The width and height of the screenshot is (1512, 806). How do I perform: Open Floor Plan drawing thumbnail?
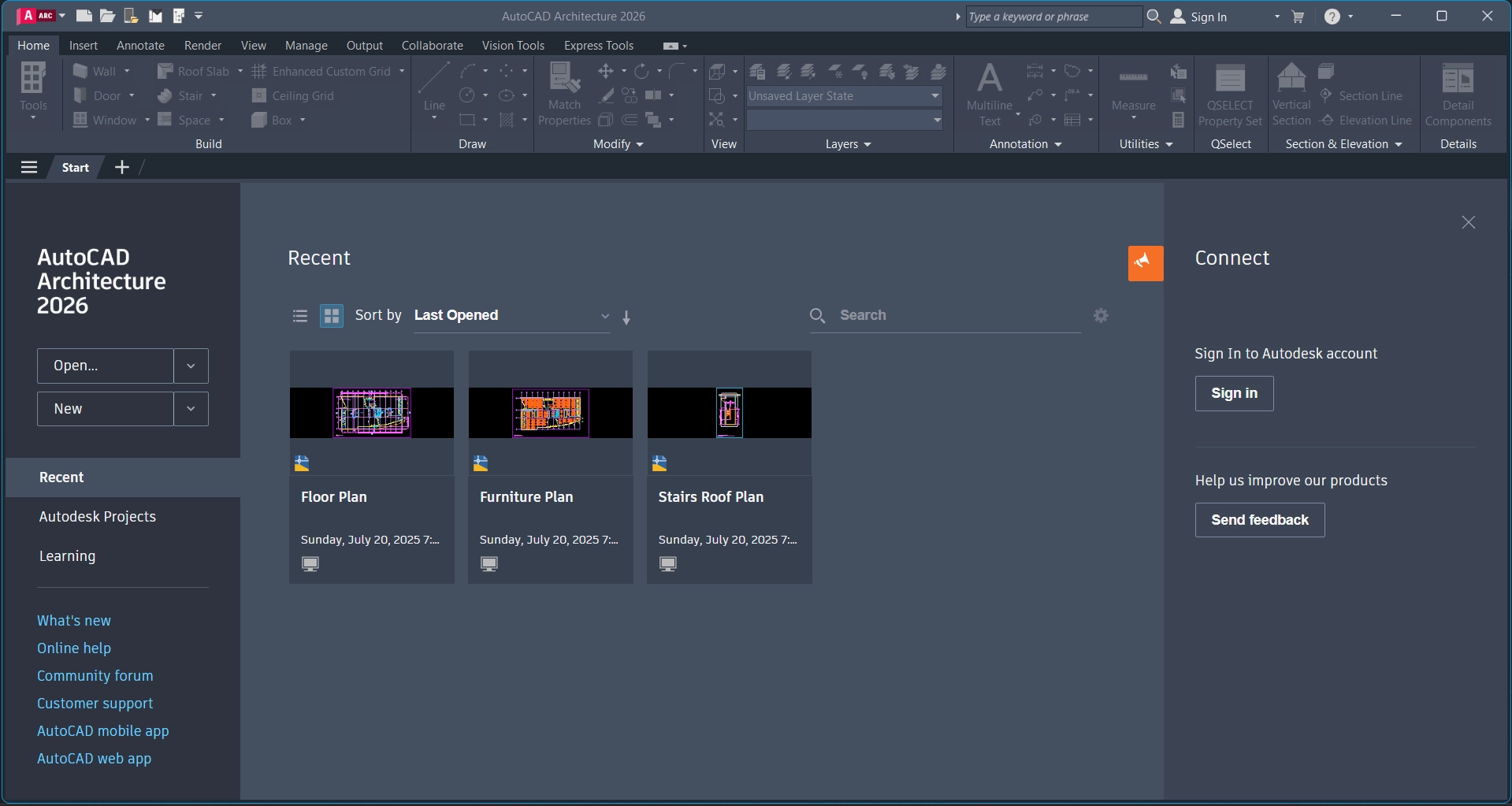click(x=372, y=413)
